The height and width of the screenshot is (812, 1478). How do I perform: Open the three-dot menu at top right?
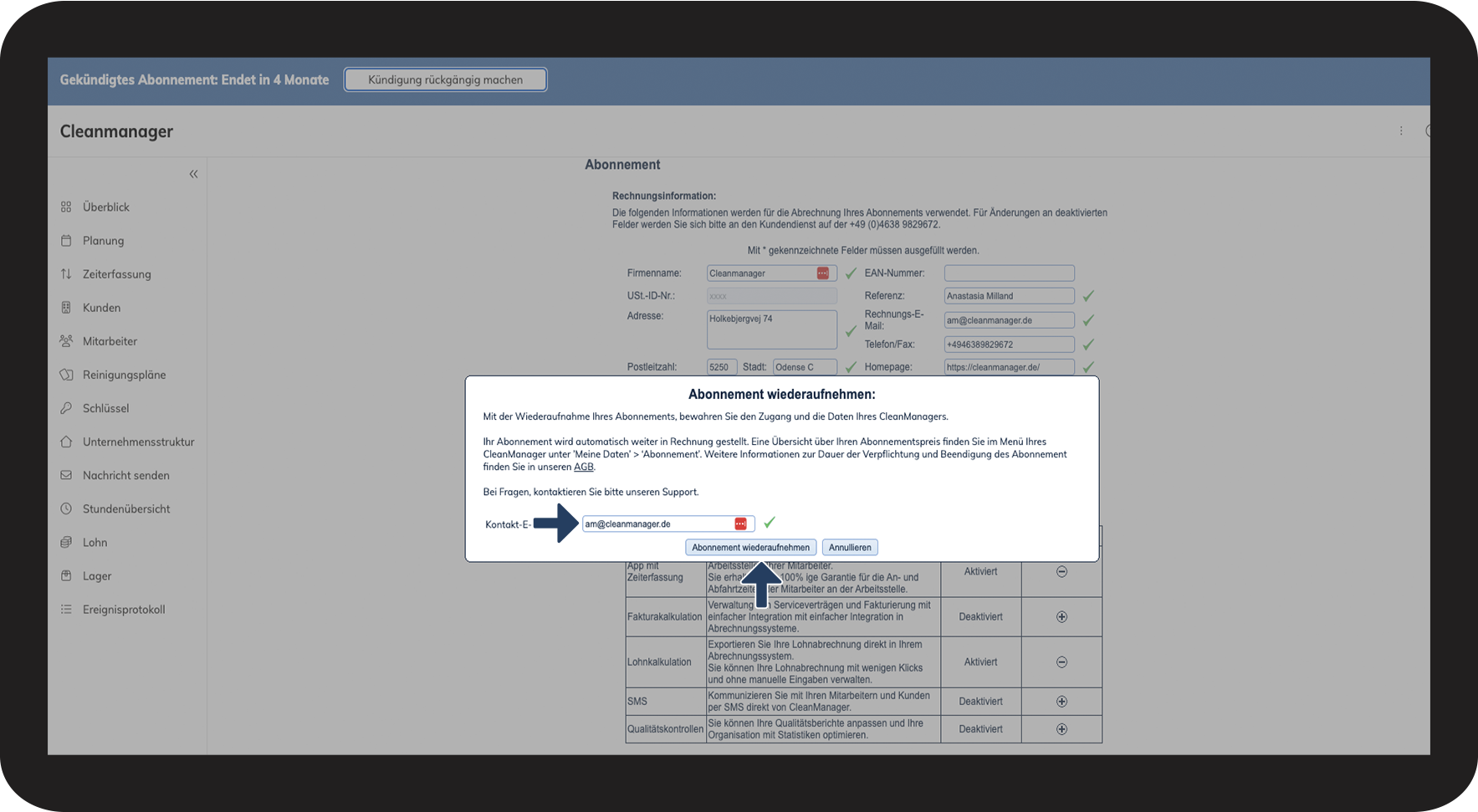tap(1401, 130)
